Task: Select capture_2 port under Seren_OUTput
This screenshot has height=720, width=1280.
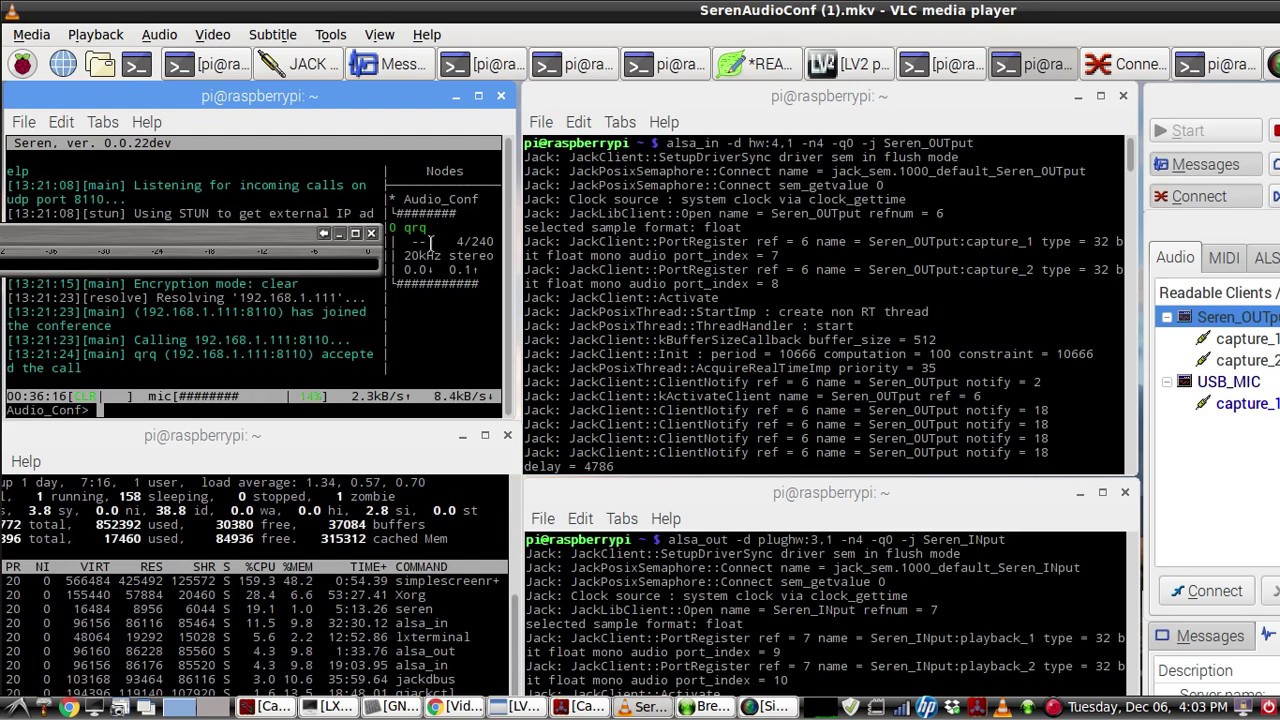Action: pos(1247,360)
